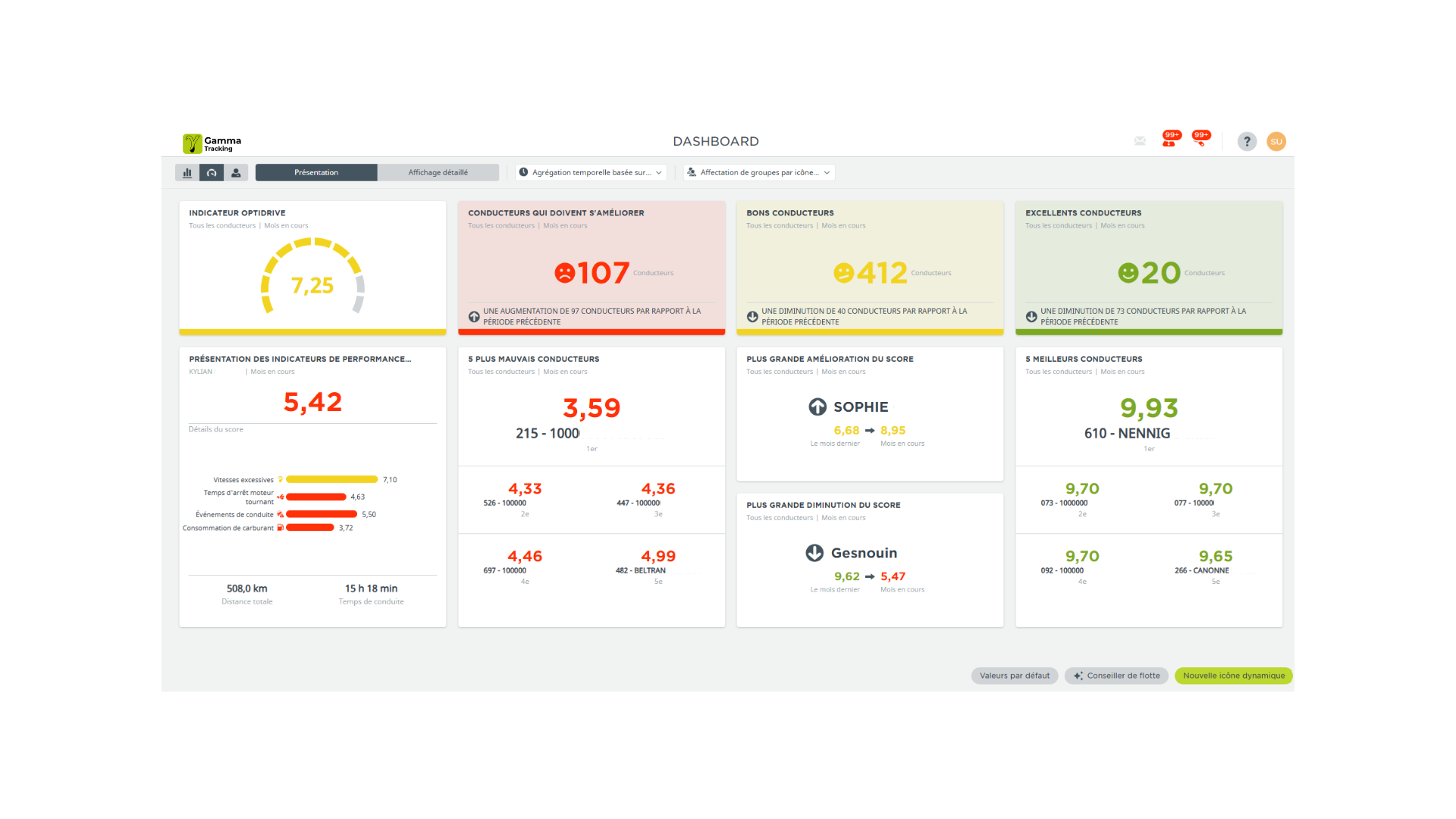The image size is (1456, 819).
Task: Select the gauge dashboard view icon
Action: coord(212,173)
